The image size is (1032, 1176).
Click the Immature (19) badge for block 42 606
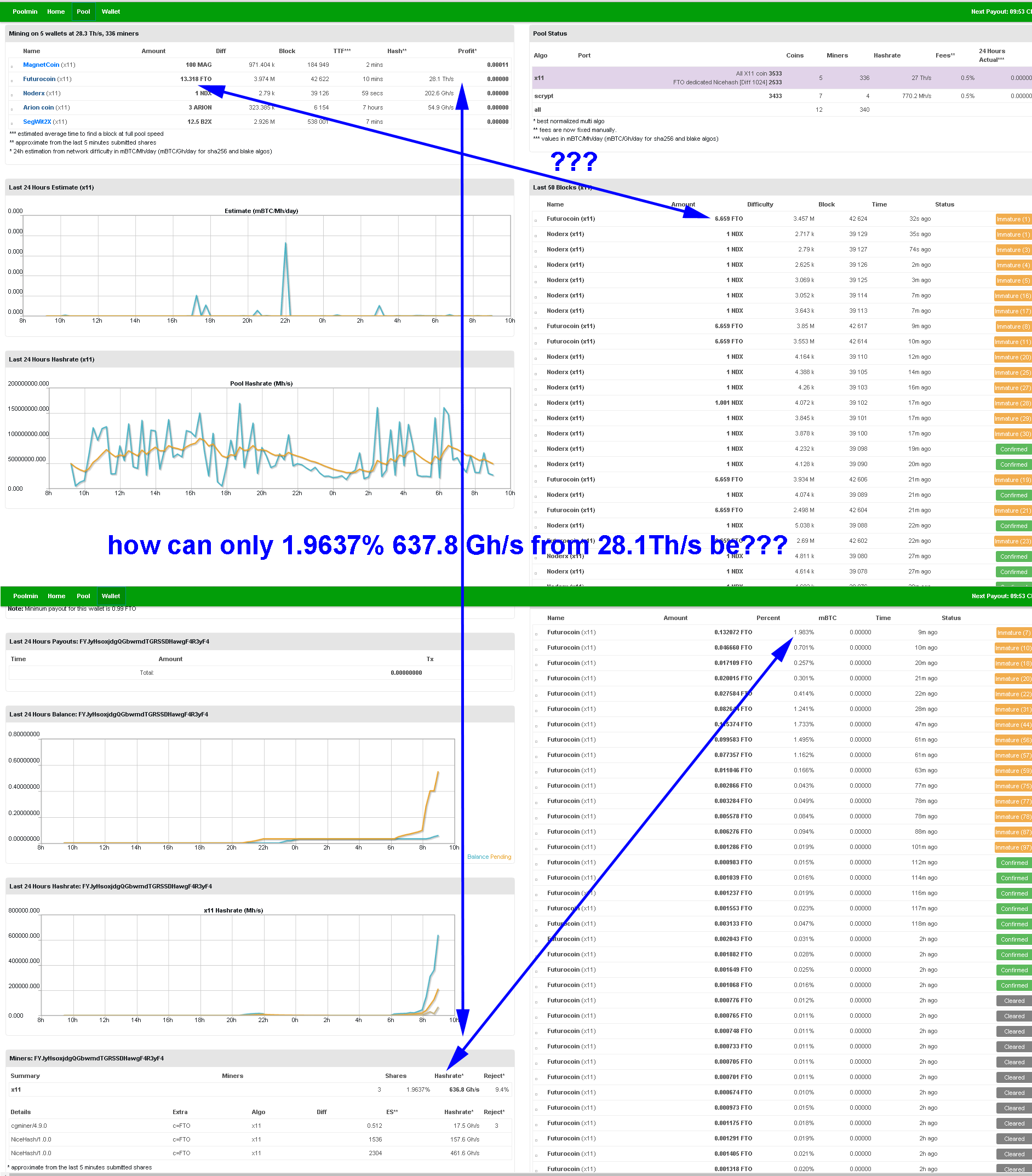(1012, 480)
